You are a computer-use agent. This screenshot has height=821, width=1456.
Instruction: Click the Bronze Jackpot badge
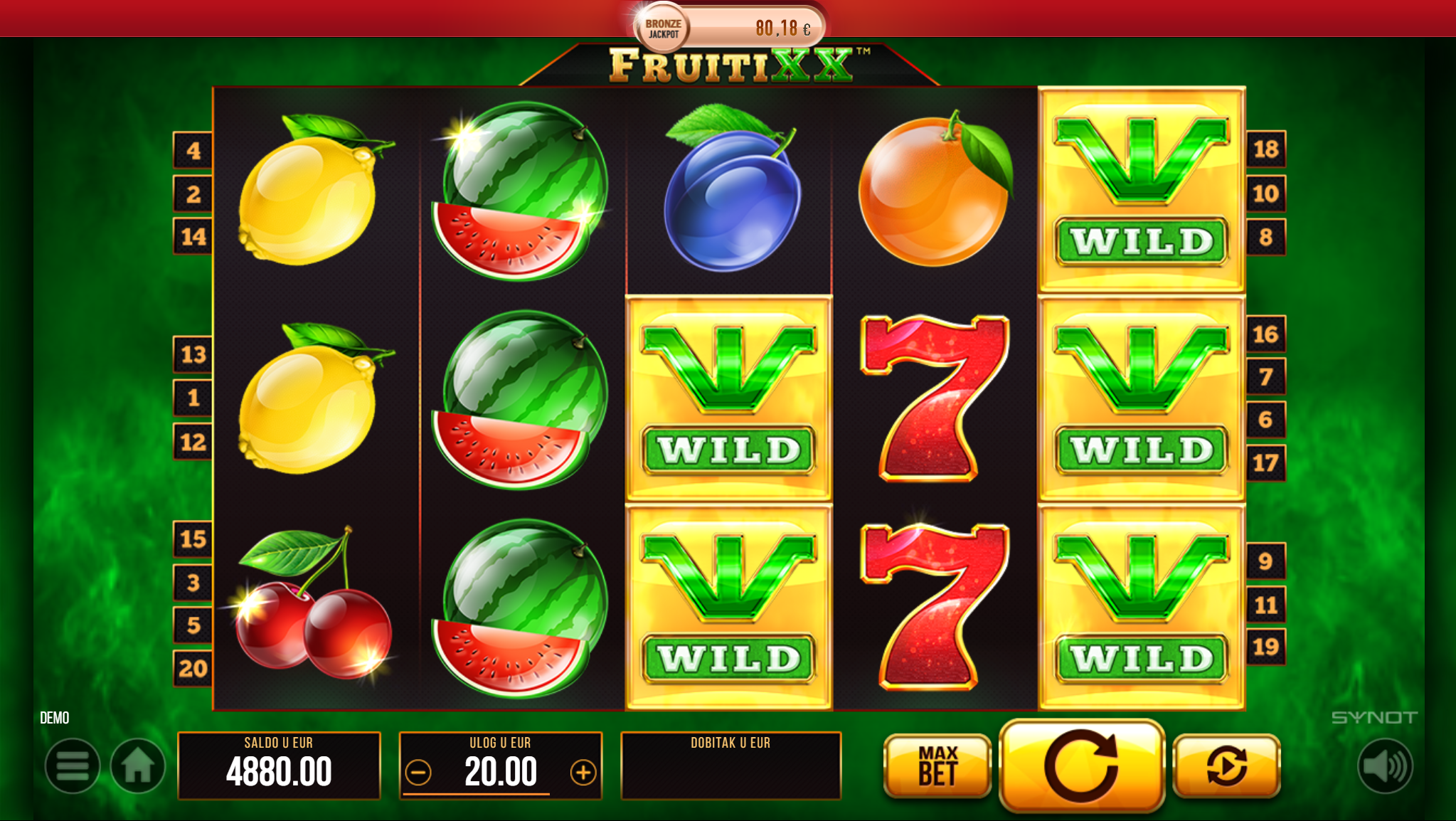click(663, 28)
